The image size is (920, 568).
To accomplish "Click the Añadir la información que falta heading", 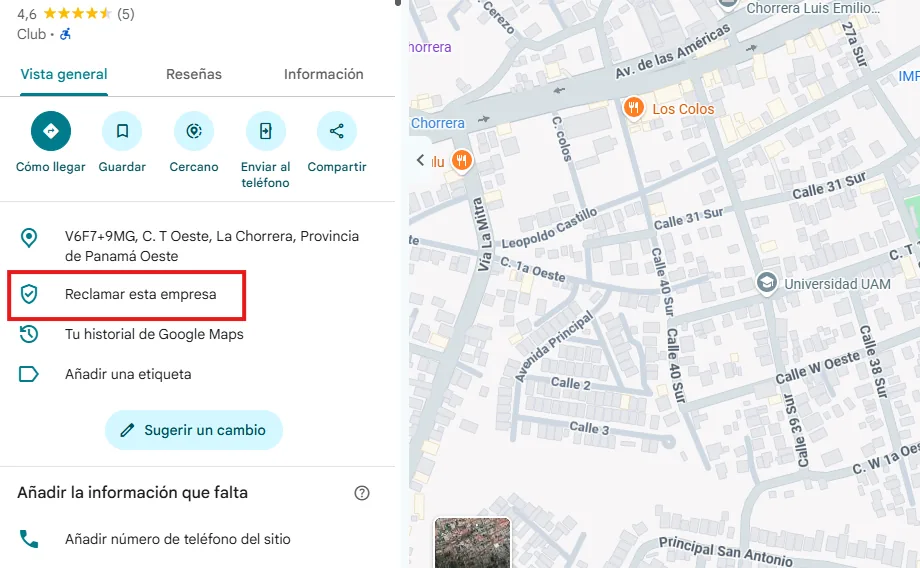I will 133,492.
